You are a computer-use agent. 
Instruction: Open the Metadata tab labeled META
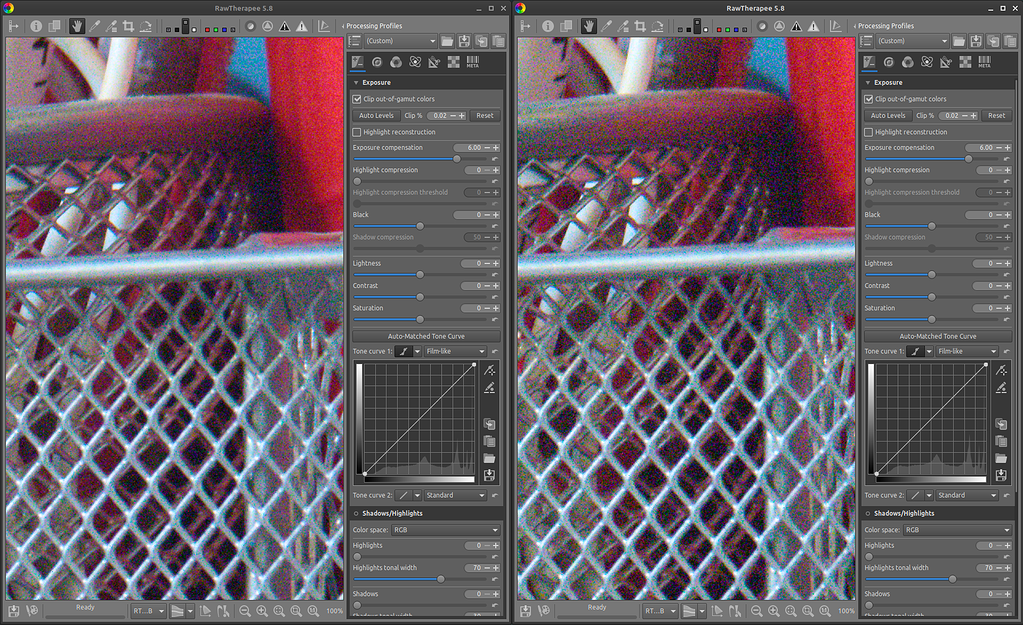(x=473, y=63)
